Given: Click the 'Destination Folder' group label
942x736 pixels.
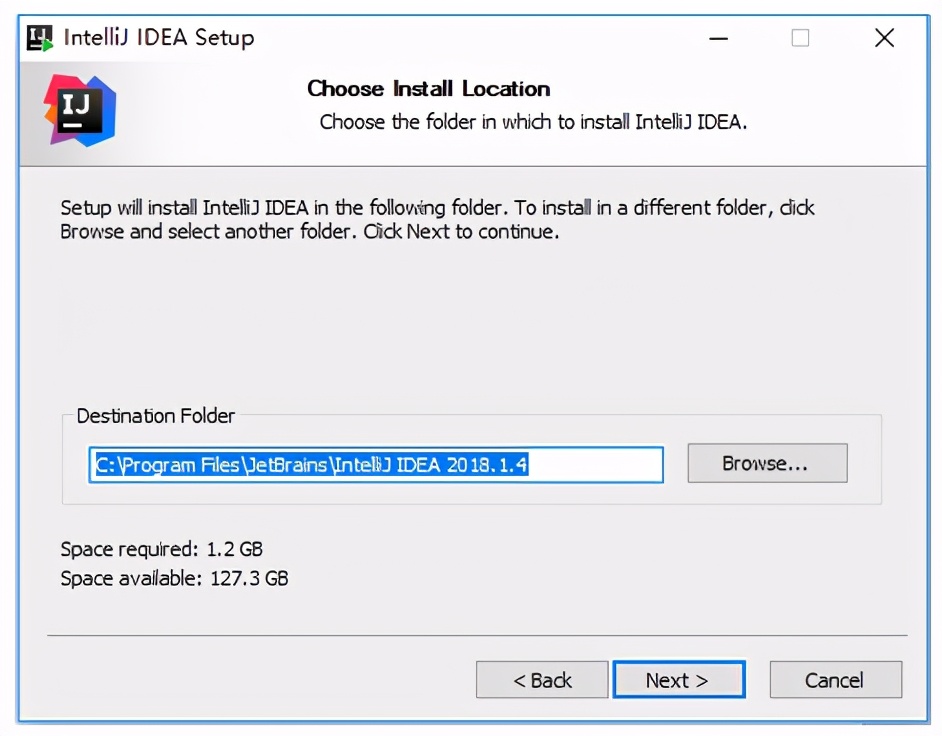Looking at the screenshot, I should 156,416.
